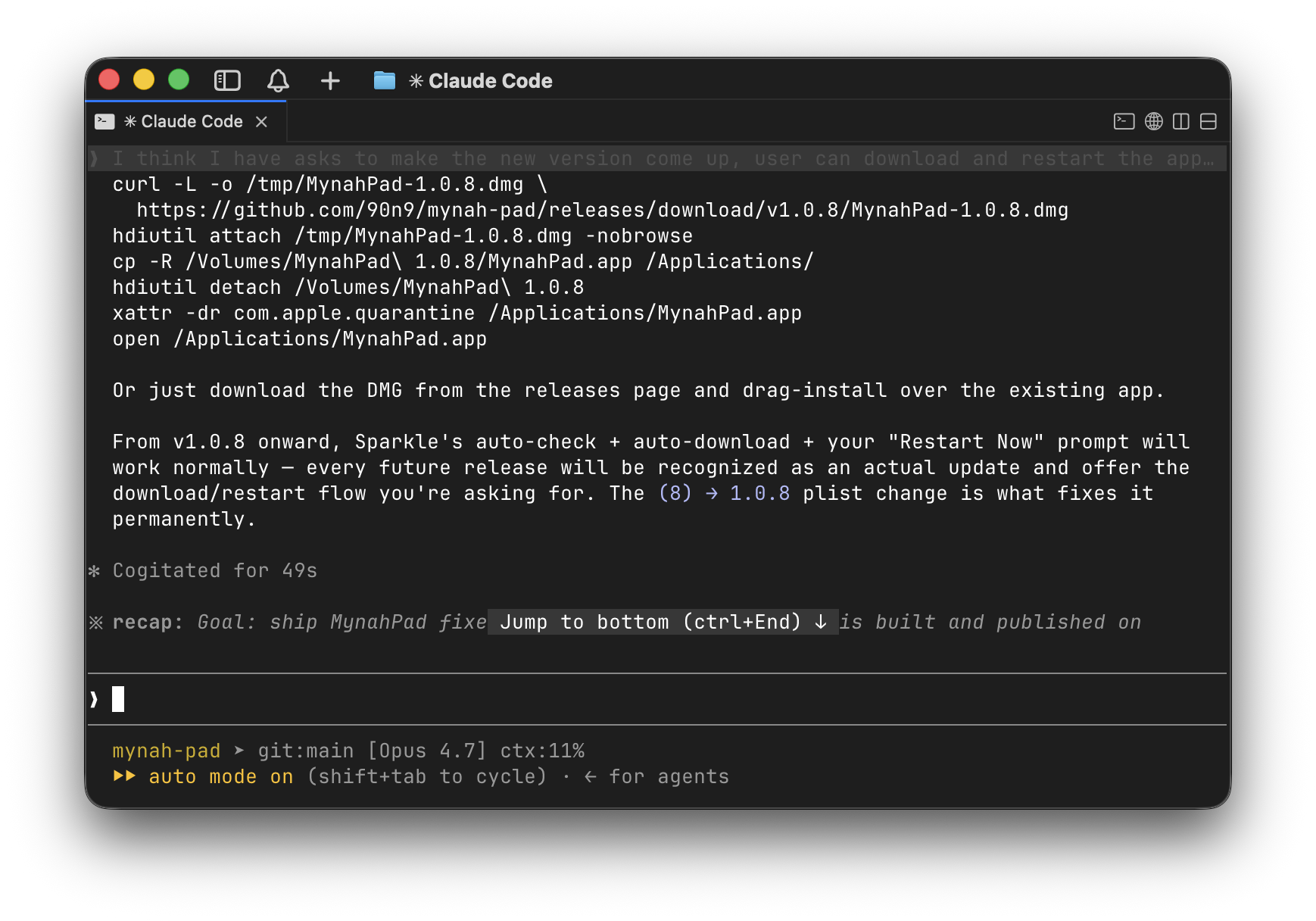Screen dimensions: 1316x921
Task: Open the browser globe icon
Action: 1153,121
